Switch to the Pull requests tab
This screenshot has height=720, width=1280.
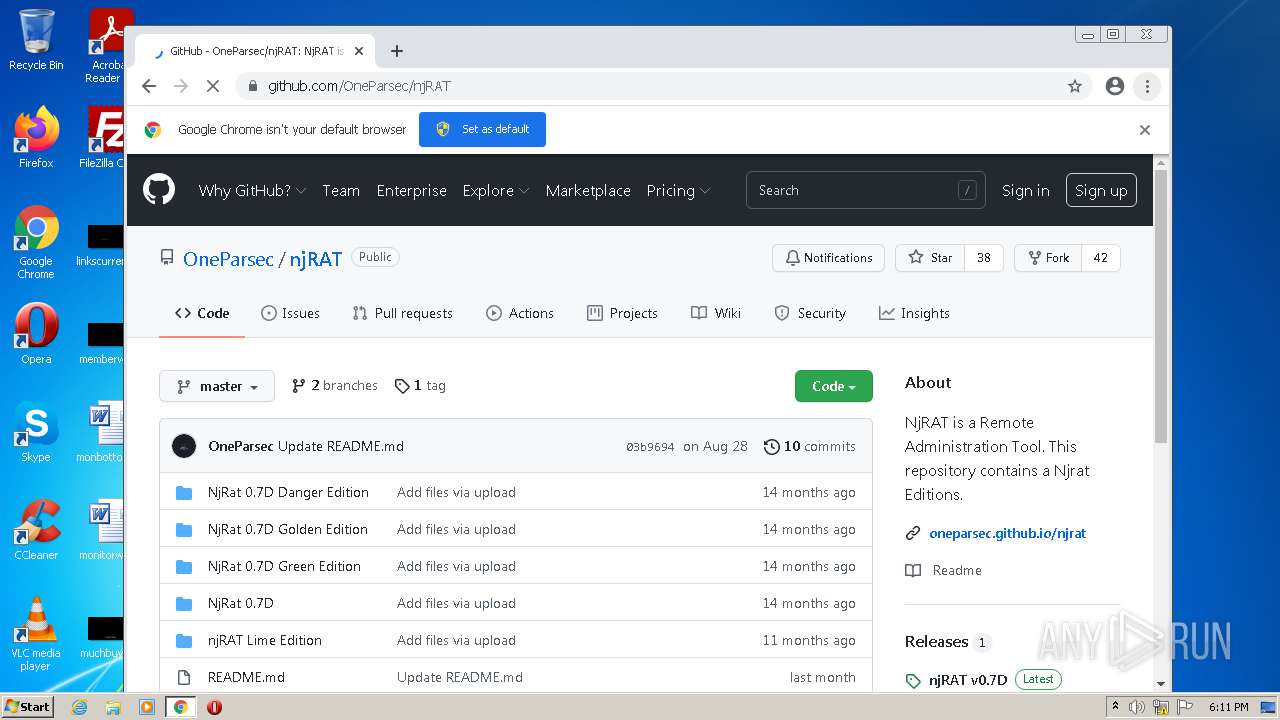click(403, 313)
